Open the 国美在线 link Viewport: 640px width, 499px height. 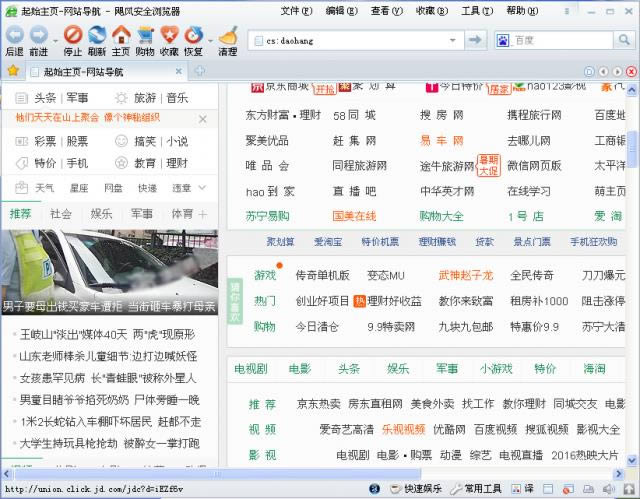point(354,216)
